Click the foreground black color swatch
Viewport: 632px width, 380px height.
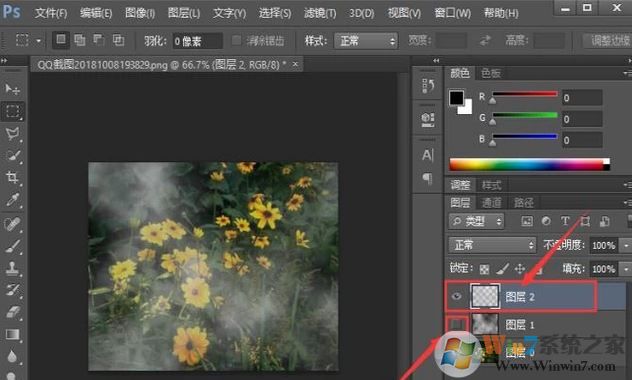[x=456, y=98]
